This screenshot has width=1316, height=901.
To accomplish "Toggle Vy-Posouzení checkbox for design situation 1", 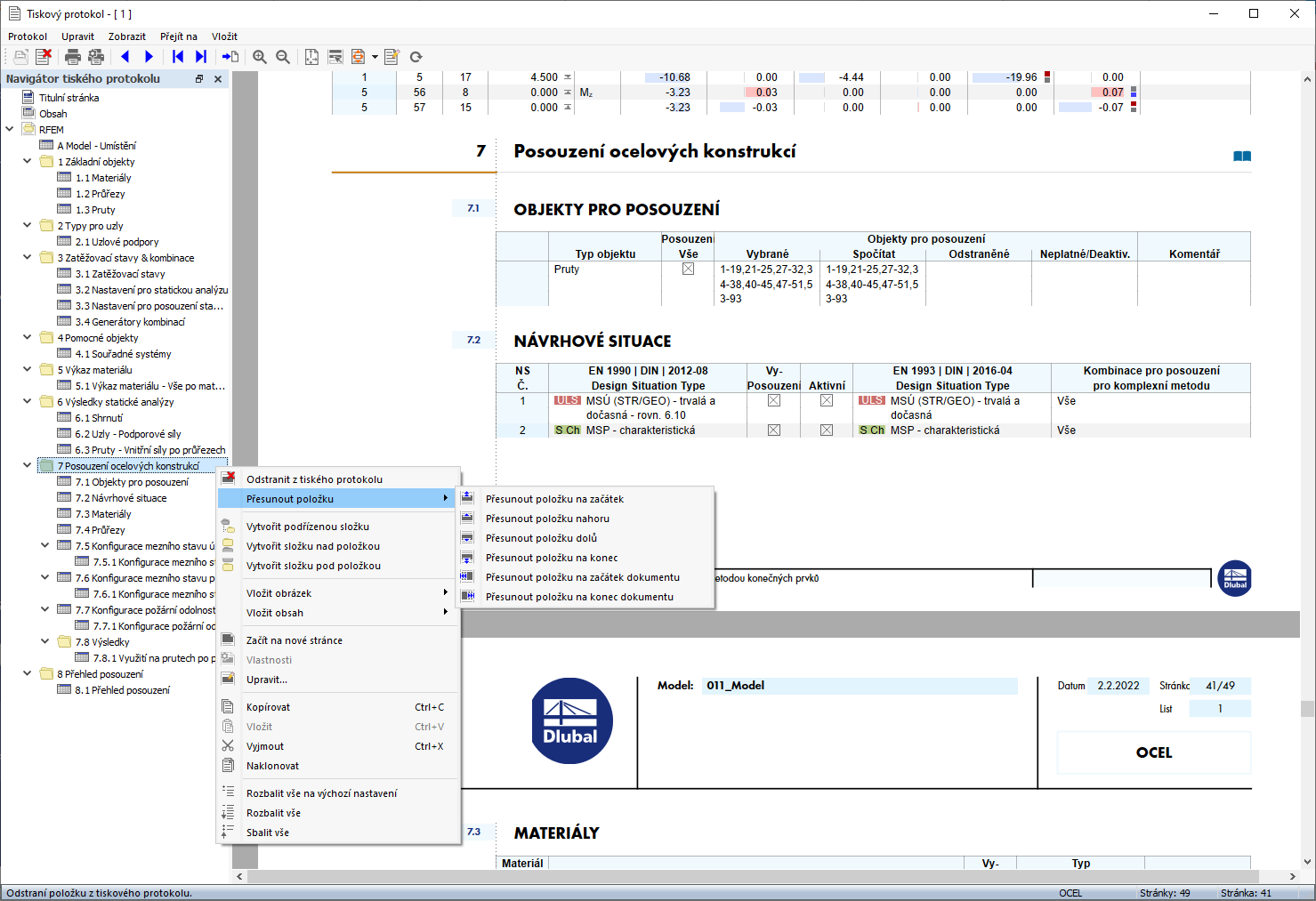I will pyautogui.click(x=774, y=401).
